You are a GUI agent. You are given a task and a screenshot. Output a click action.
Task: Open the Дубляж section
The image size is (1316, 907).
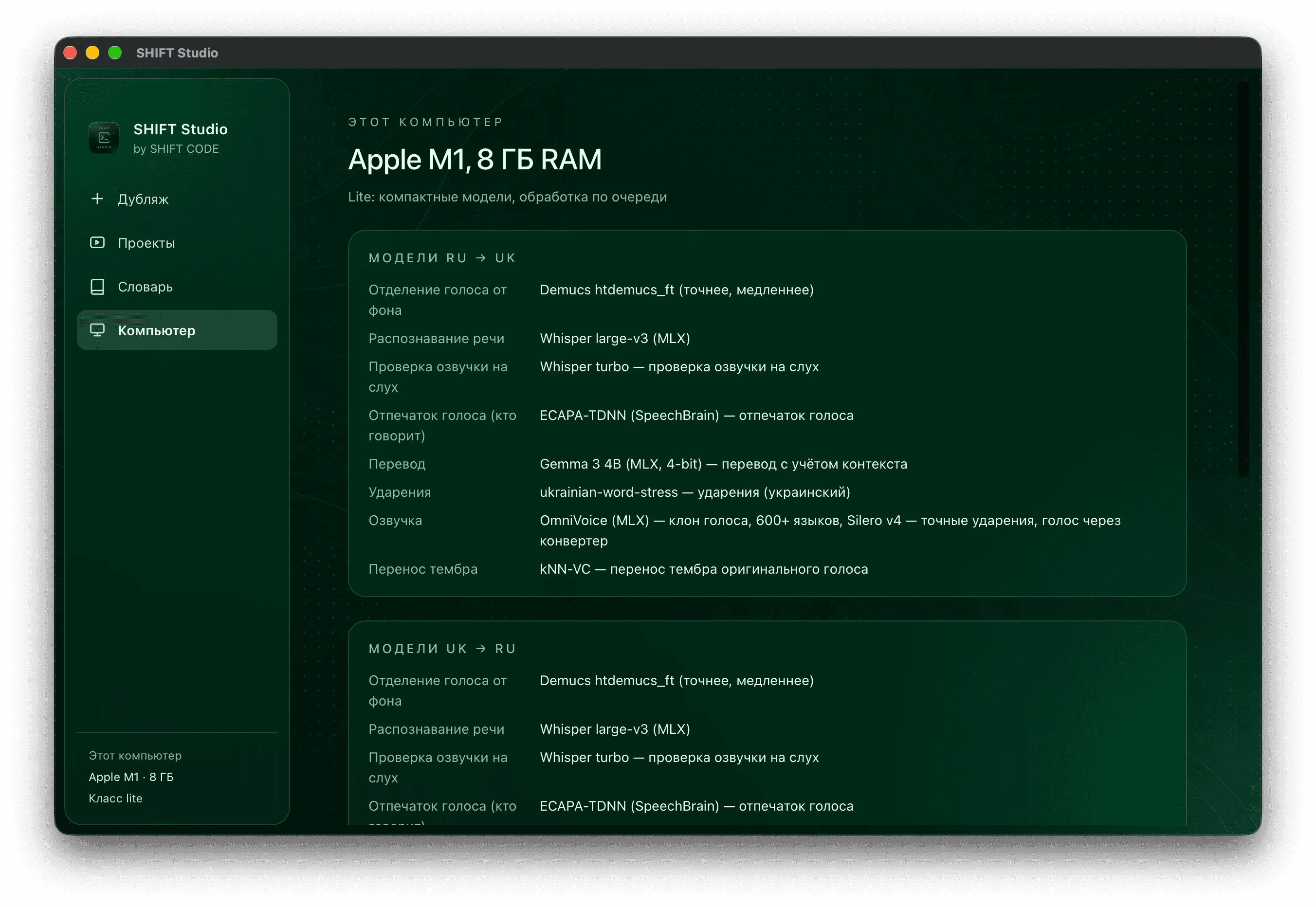pos(177,199)
